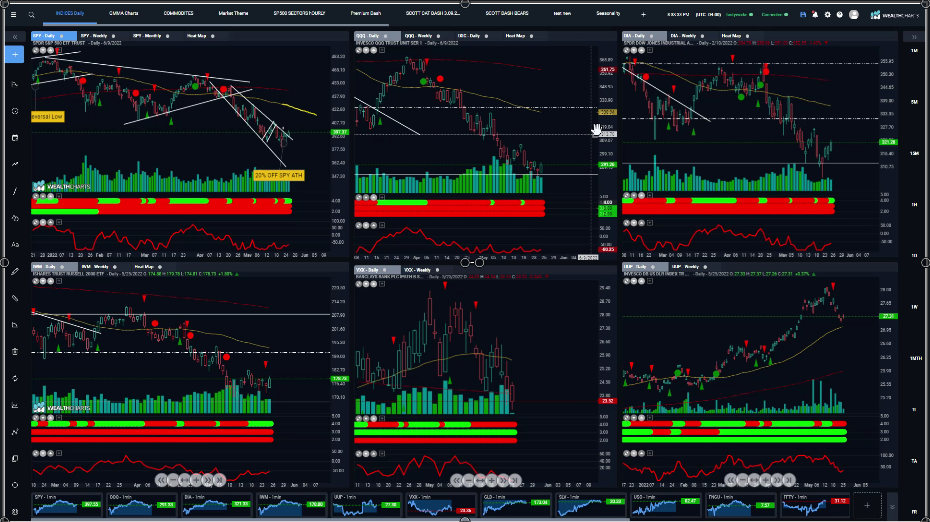This screenshot has width=930, height=522.
Task: Expand SPY oscillator pane plus box
Action: coord(59,222)
